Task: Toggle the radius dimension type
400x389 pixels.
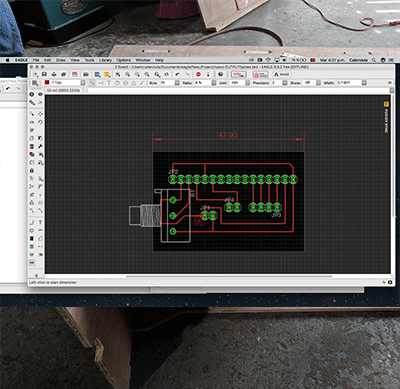Action: [x=117, y=83]
